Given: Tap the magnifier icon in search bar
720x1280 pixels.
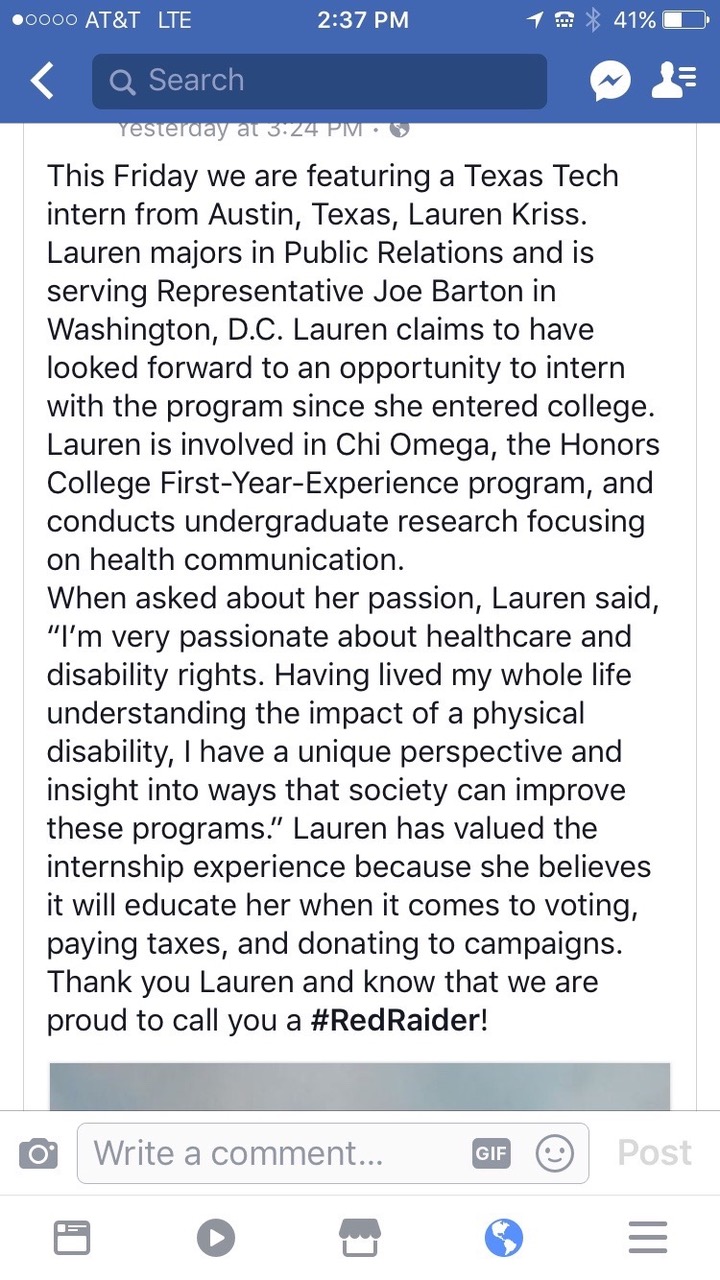Looking at the screenshot, I should pos(122,82).
